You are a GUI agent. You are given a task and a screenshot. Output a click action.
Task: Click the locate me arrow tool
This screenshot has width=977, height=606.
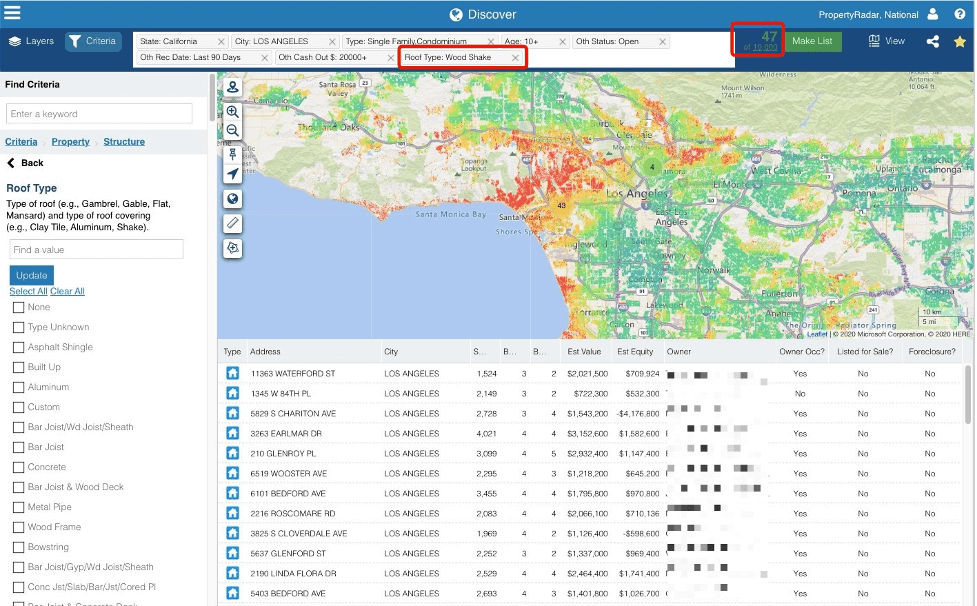tap(232, 174)
